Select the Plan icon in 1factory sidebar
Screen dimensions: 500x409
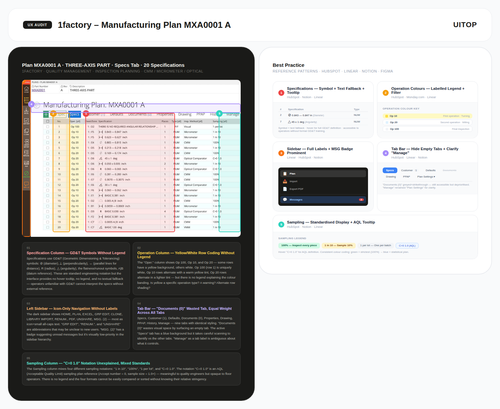point(26,100)
